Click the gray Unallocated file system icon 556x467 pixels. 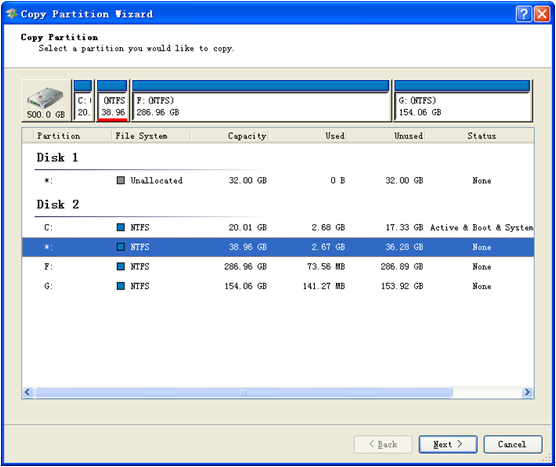[121, 180]
